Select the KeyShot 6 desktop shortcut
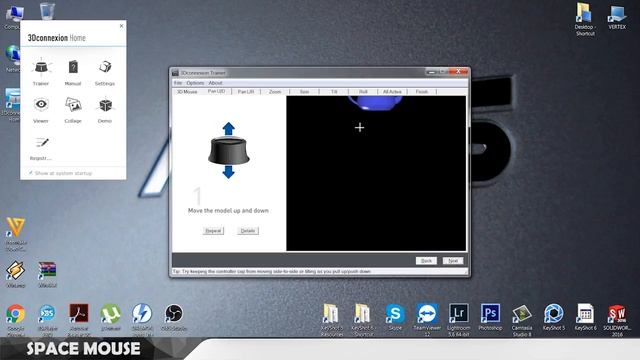 585,317
